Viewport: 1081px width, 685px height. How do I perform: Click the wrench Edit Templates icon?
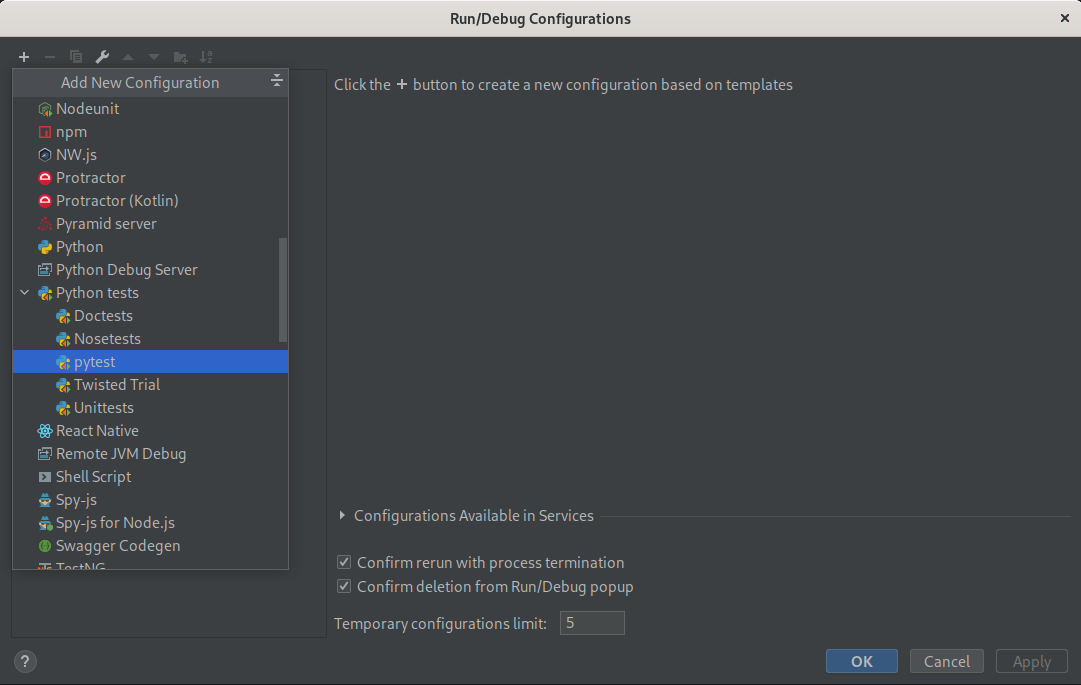click(x=102, y=57)
